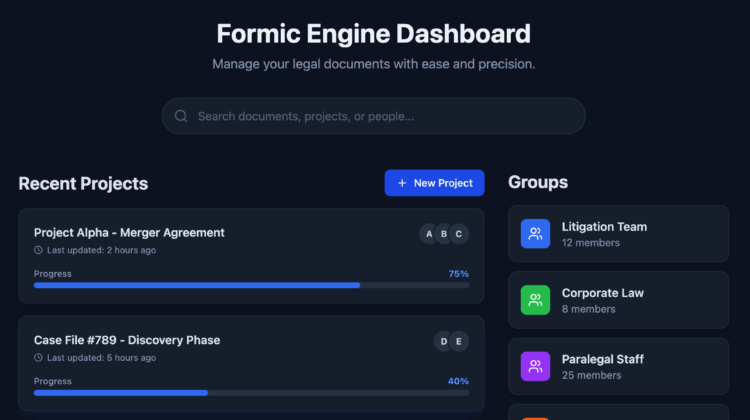Image resolution: width=750 pixels, height=420 pixels.
Task: Open Case File #789 - Discovery Phase title
Action: click(x=127, y=340)
